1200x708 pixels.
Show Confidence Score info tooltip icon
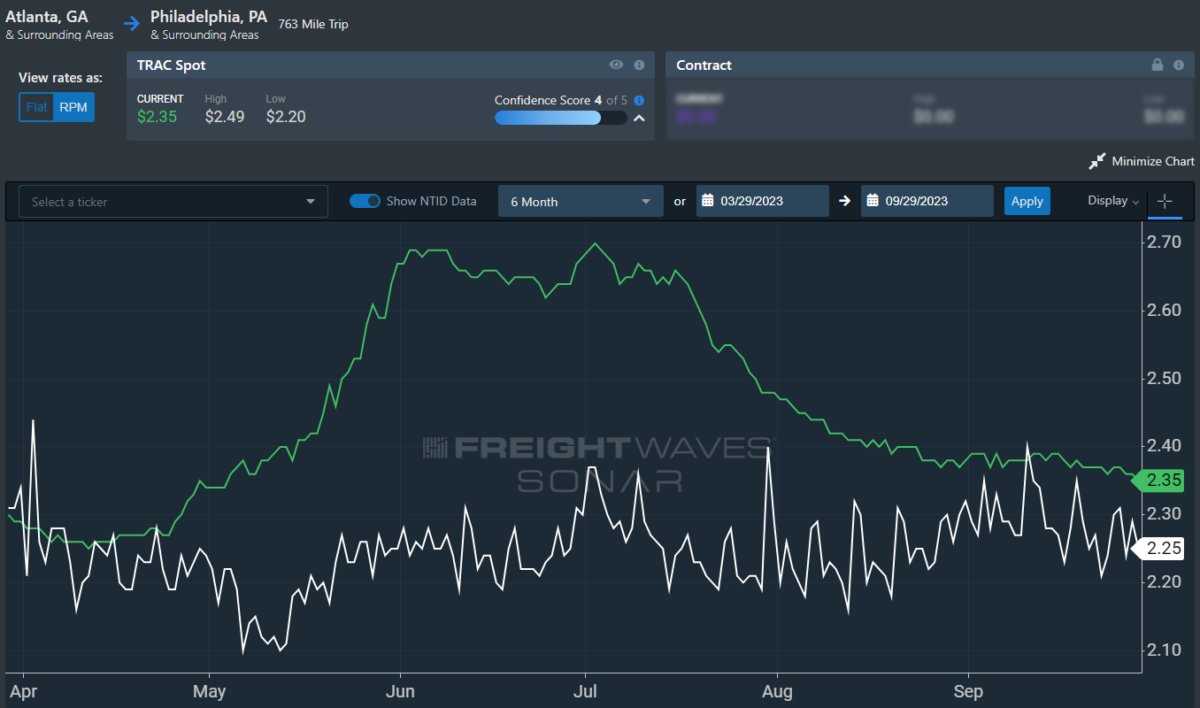(639, 100)
